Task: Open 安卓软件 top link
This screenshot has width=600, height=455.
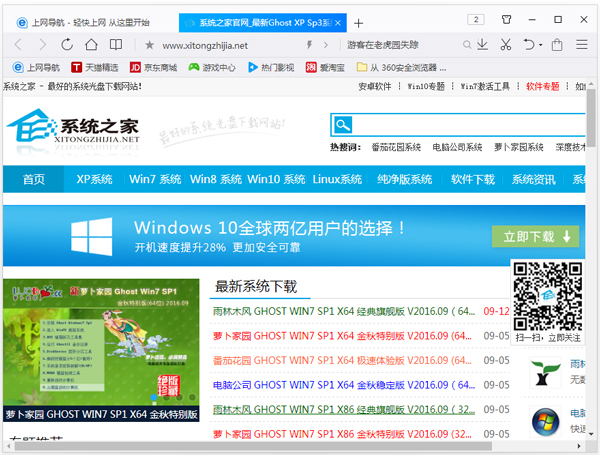Action: (375, 86)
